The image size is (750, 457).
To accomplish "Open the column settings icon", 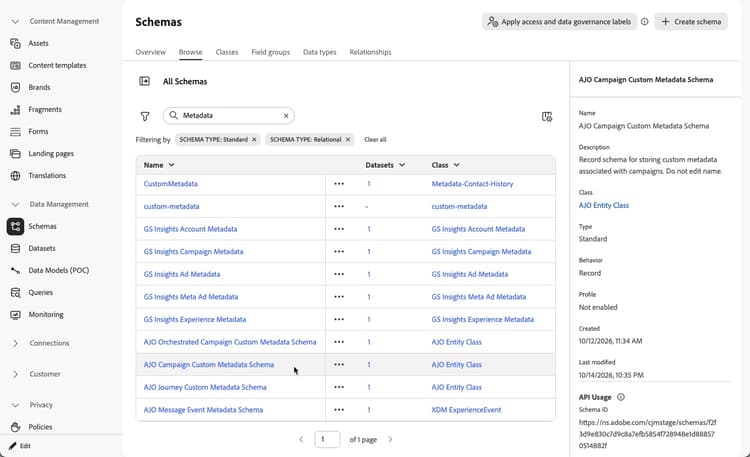I will 547,116.
